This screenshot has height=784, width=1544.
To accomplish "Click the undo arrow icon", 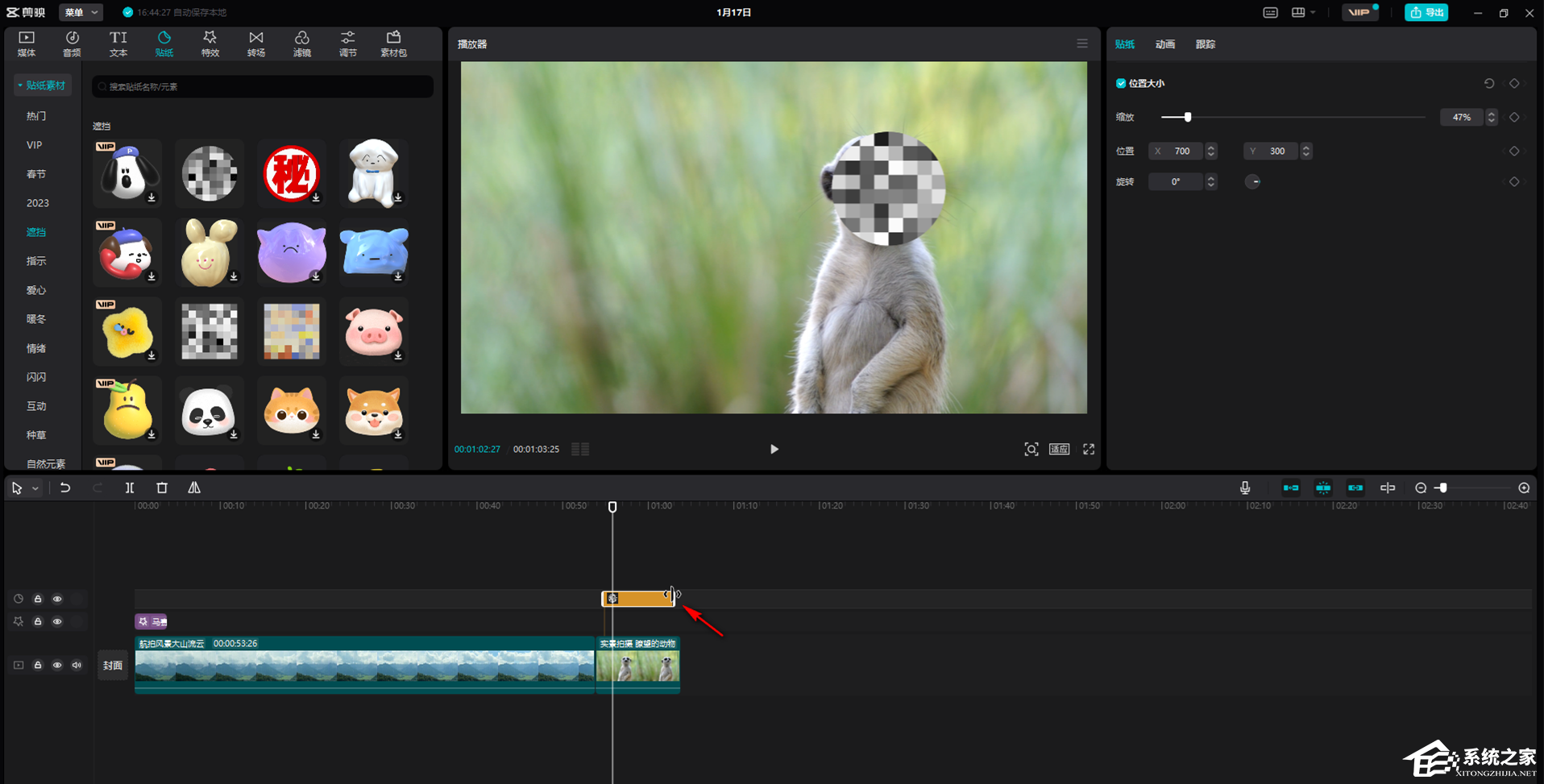I will coord(65,488).
